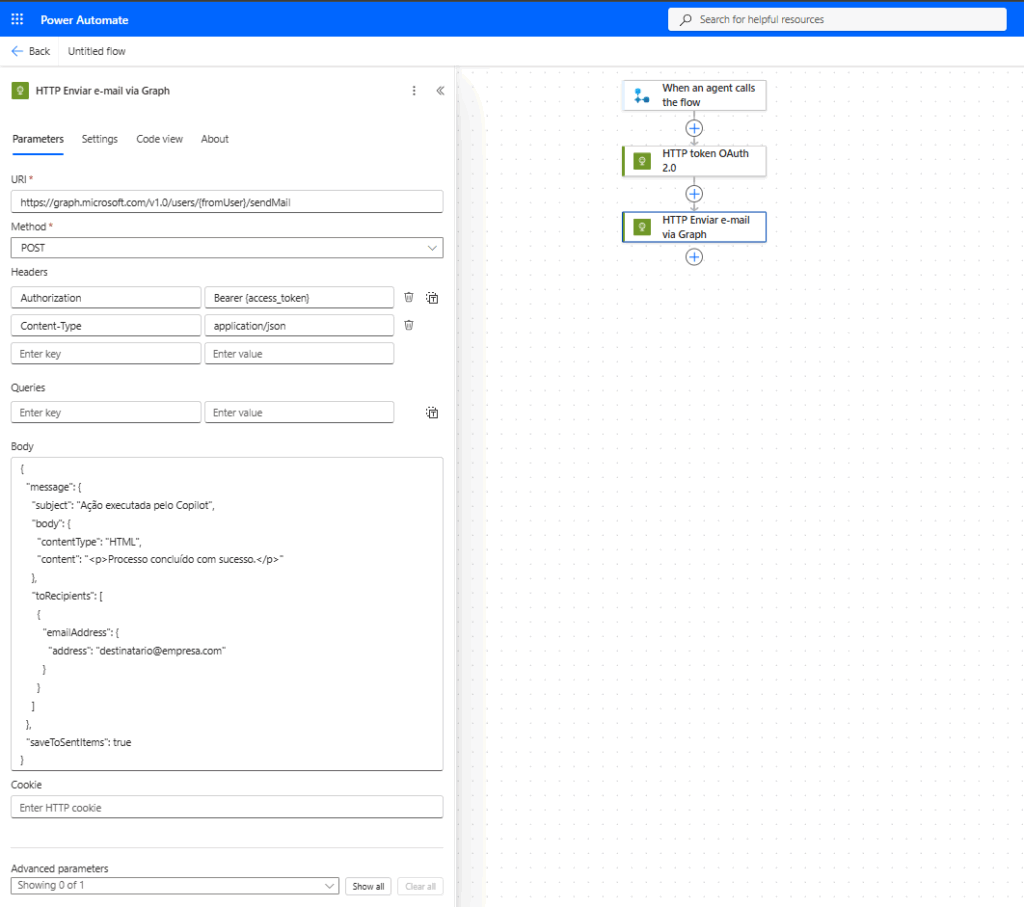Screen dimensions: 1024x907
Task: Select the When an agent calls trigger
Action: (694, 95)
